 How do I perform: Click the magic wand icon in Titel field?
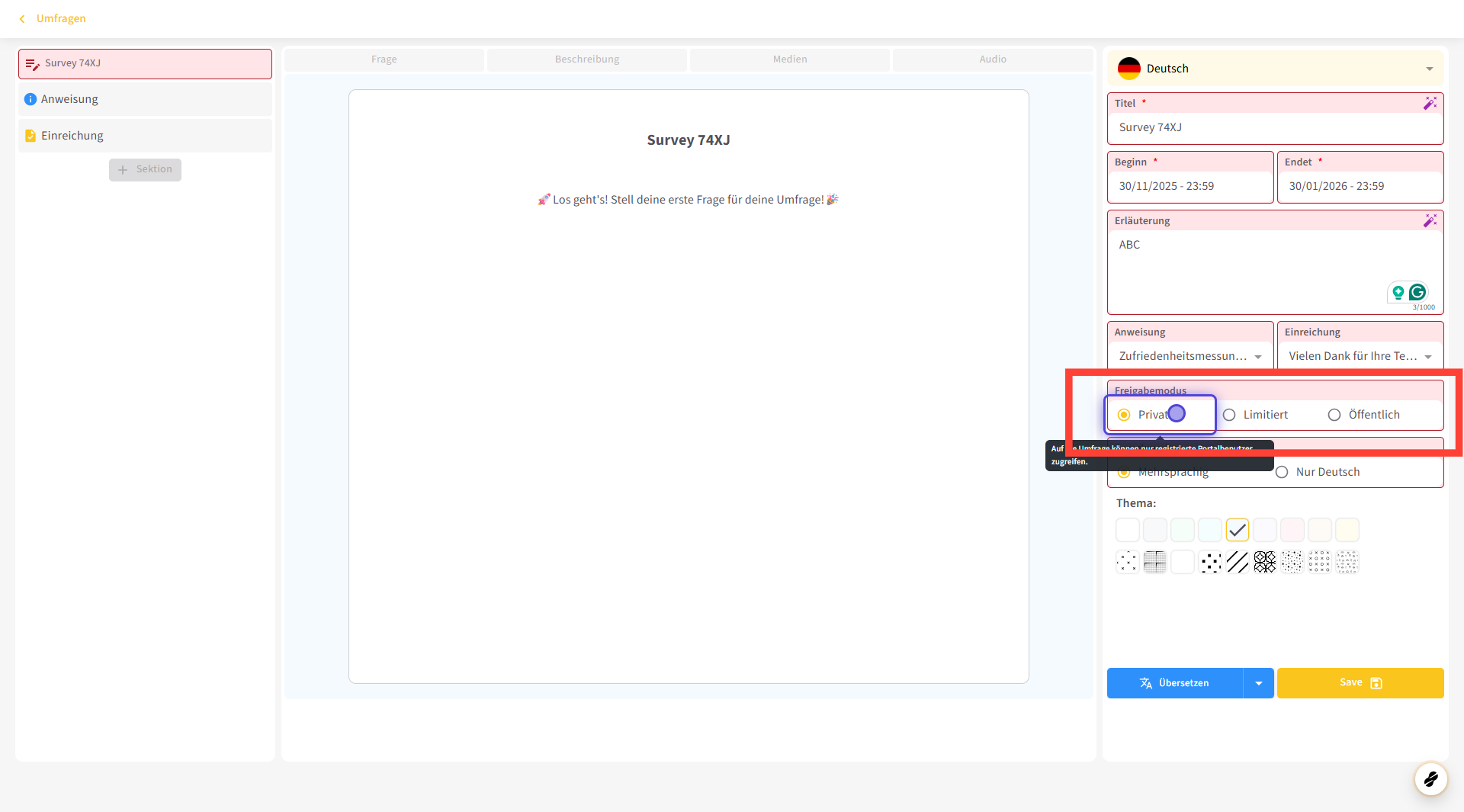tap(1430, 103)
